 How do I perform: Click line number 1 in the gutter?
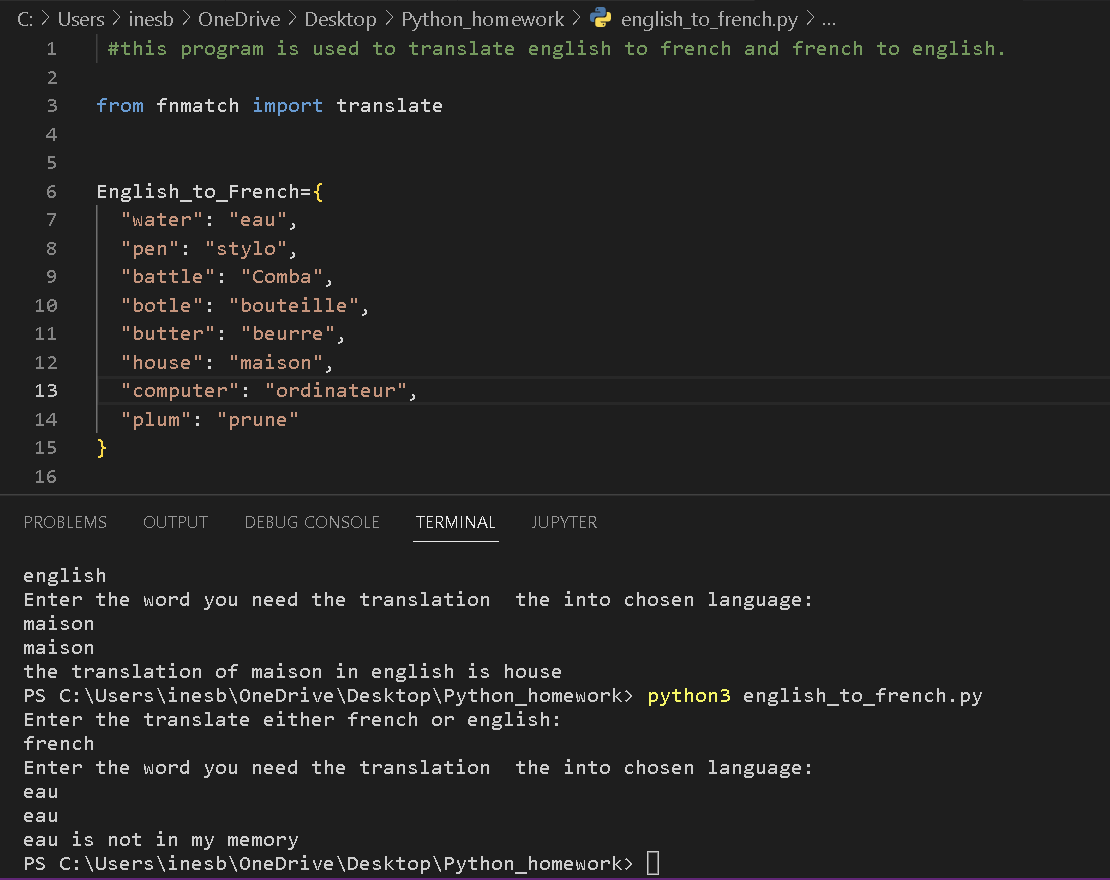pos(52,49)
